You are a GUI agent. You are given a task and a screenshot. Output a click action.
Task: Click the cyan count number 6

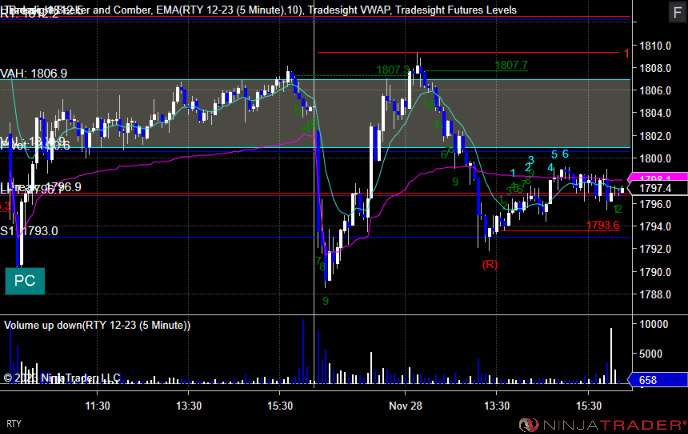tap(565, 154)
